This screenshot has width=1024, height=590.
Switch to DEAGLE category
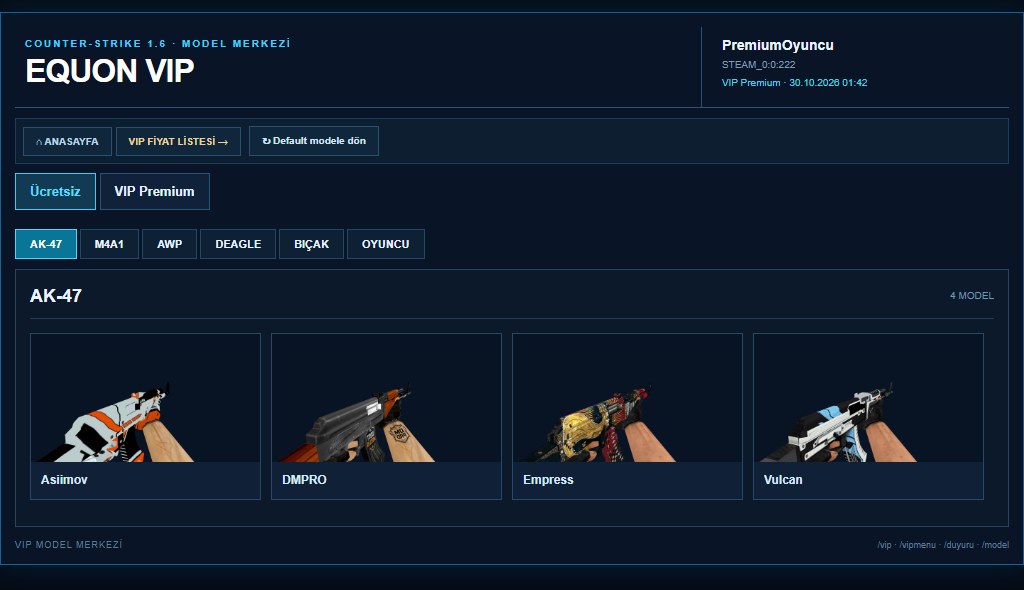tap(238, 244)
